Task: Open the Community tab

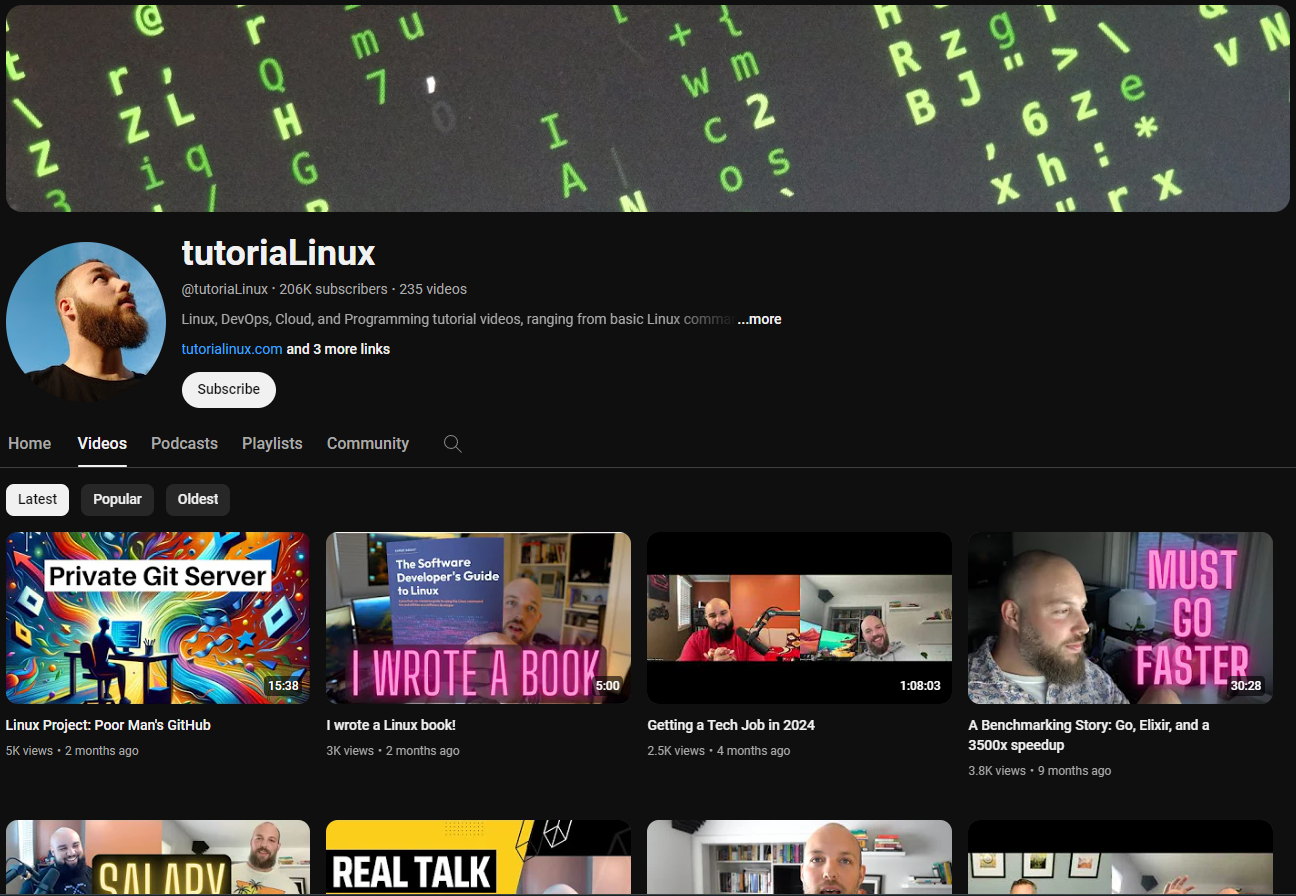Action: pyautogui.click(x=367, y=443)
